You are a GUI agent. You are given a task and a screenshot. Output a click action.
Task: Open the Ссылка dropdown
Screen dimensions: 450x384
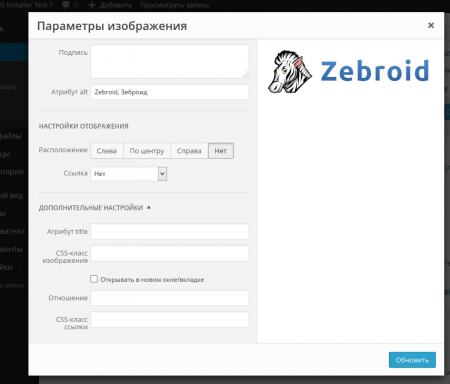129,174
